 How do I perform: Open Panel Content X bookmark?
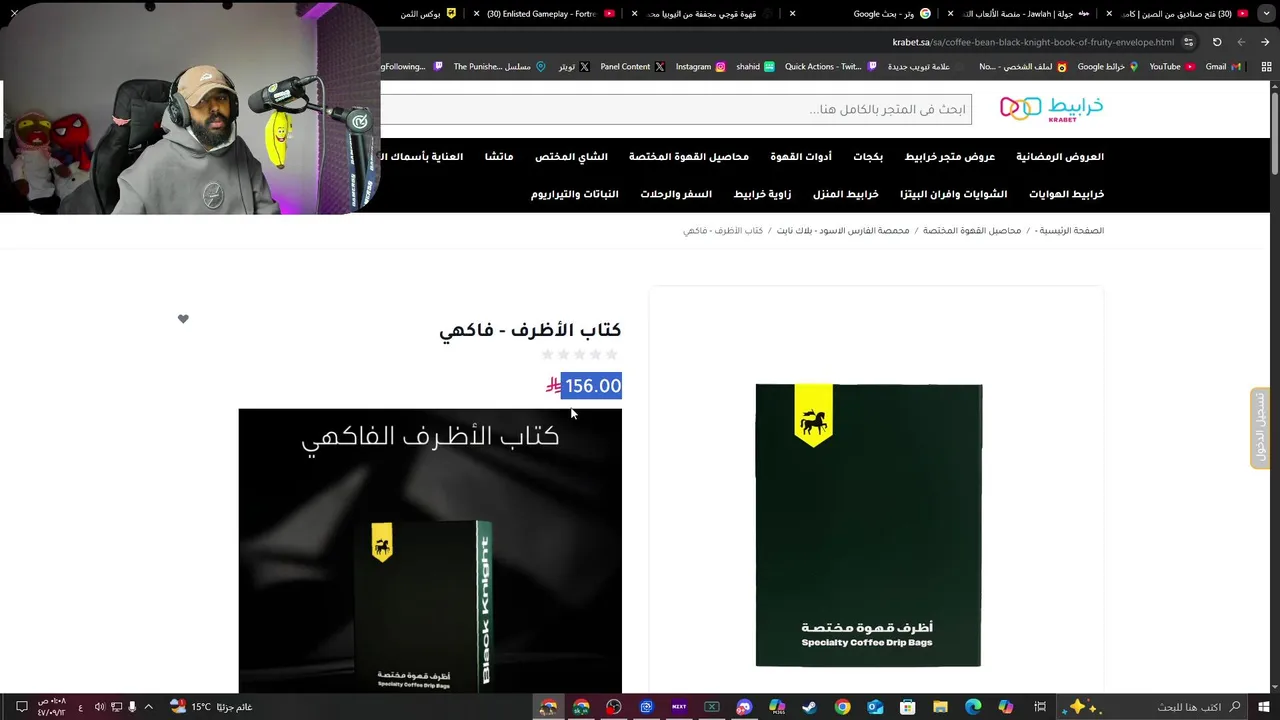tap(632, 67)
